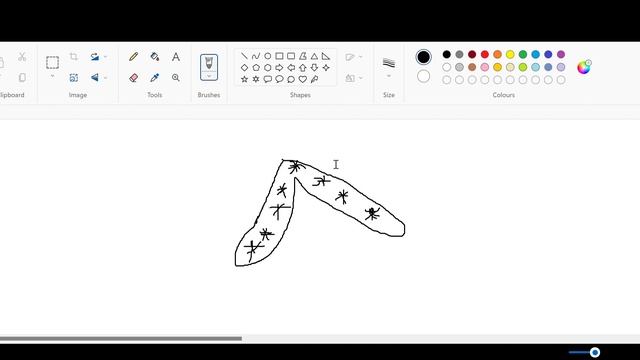Click the Rotate image icon

(x=95, y=57)
